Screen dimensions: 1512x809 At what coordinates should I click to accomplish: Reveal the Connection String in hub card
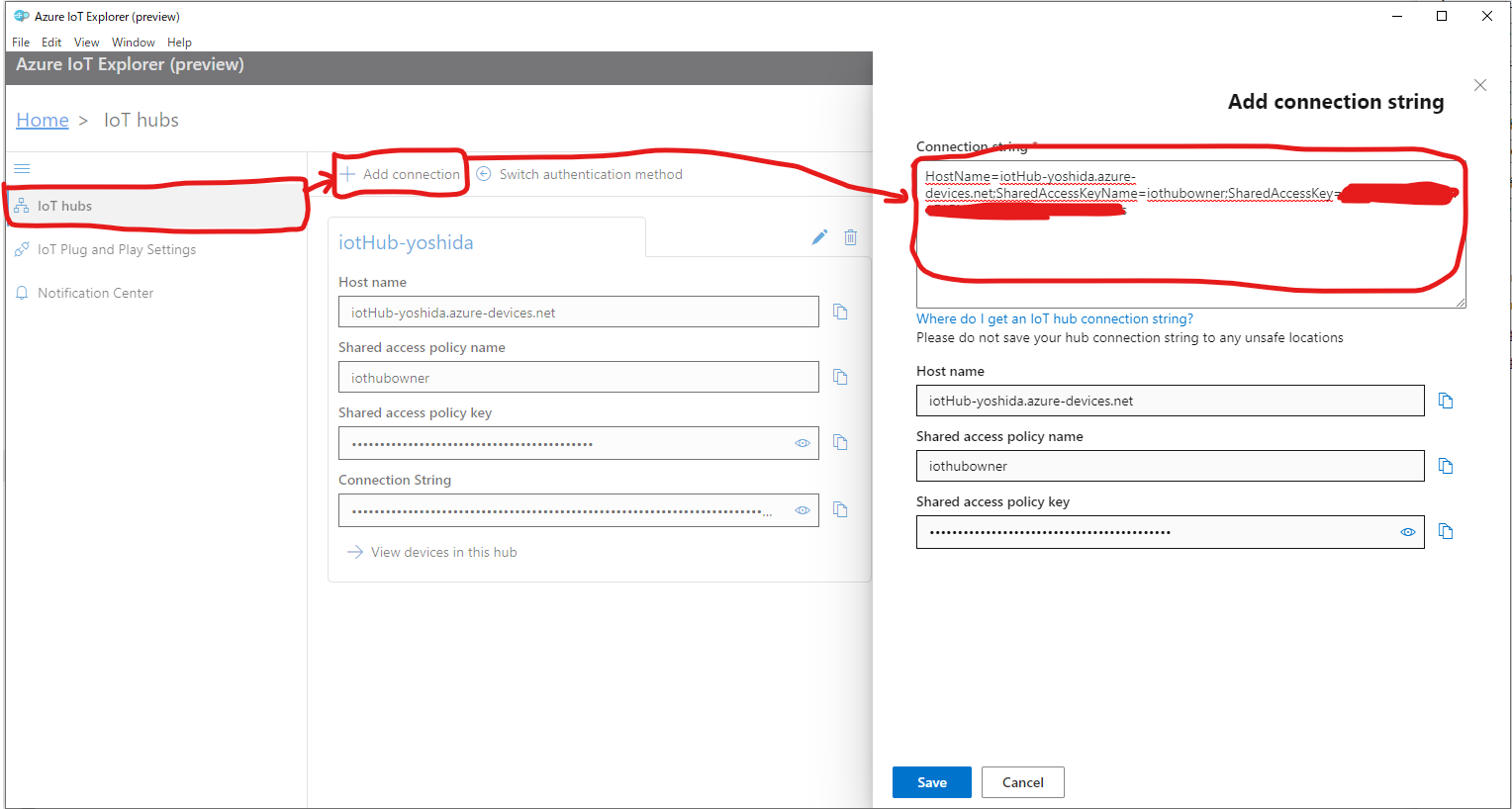(803, 510)
